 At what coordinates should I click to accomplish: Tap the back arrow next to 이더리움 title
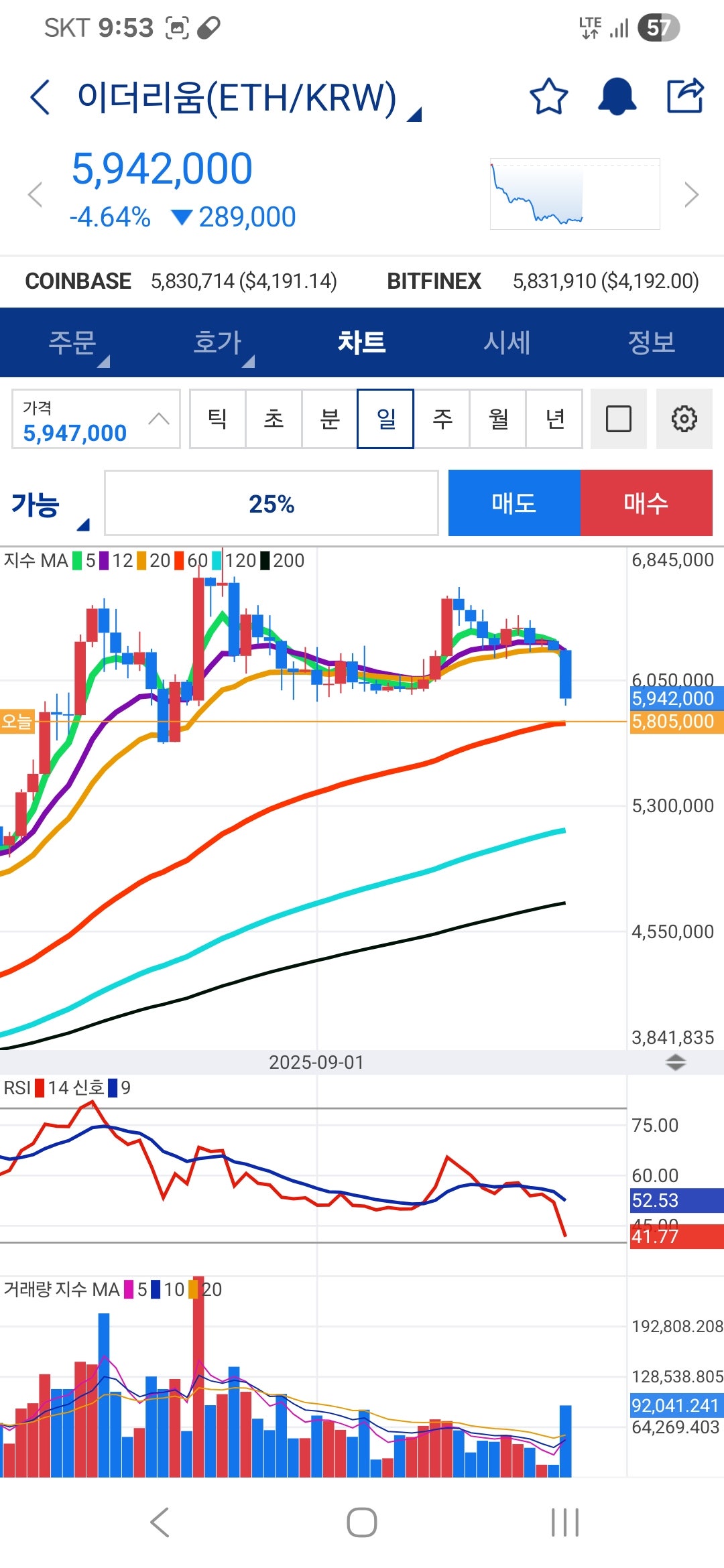click(x=40, y=97)
